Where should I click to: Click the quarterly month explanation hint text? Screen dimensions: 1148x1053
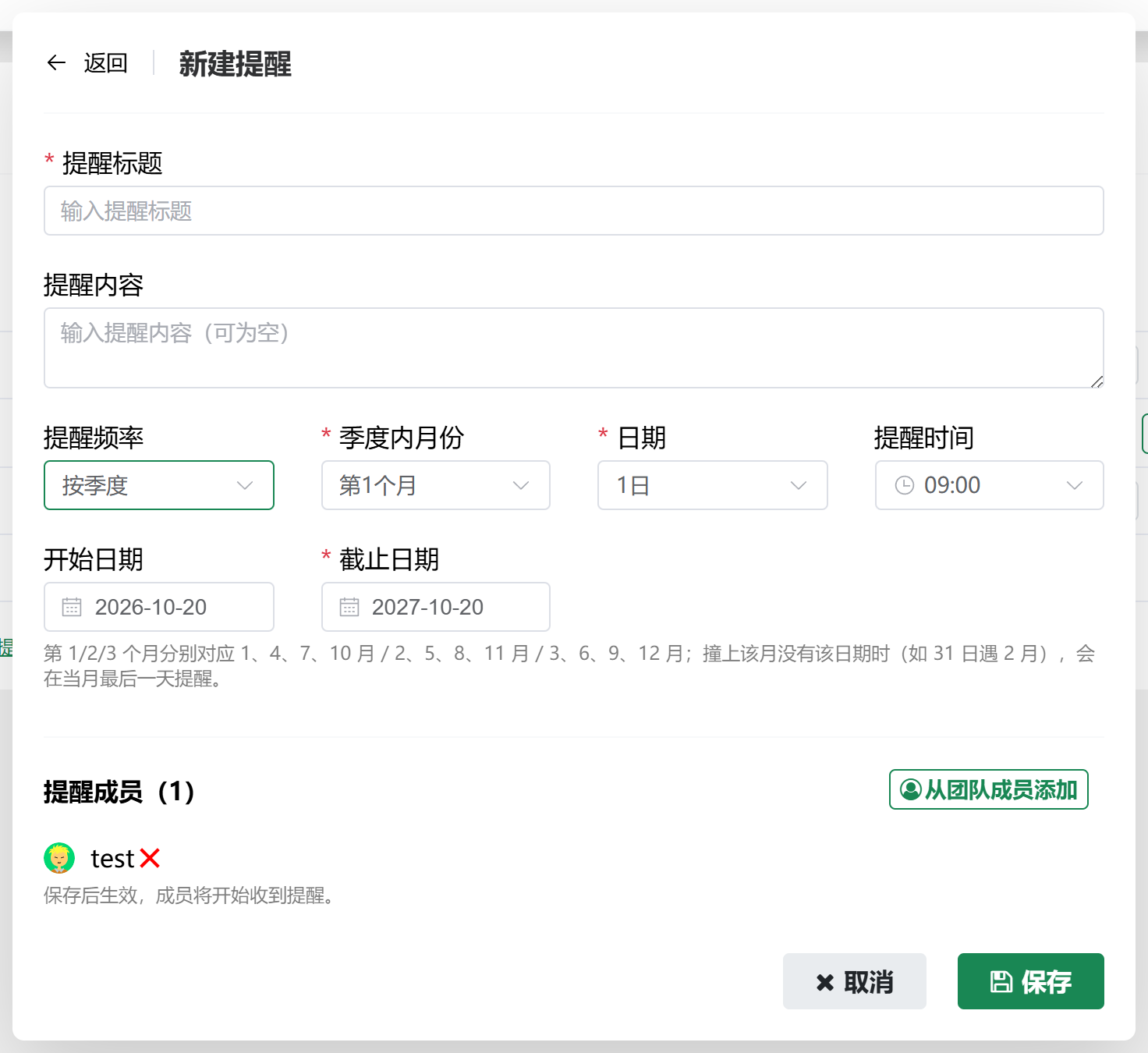pyautogui.click(x=569, y=665)
